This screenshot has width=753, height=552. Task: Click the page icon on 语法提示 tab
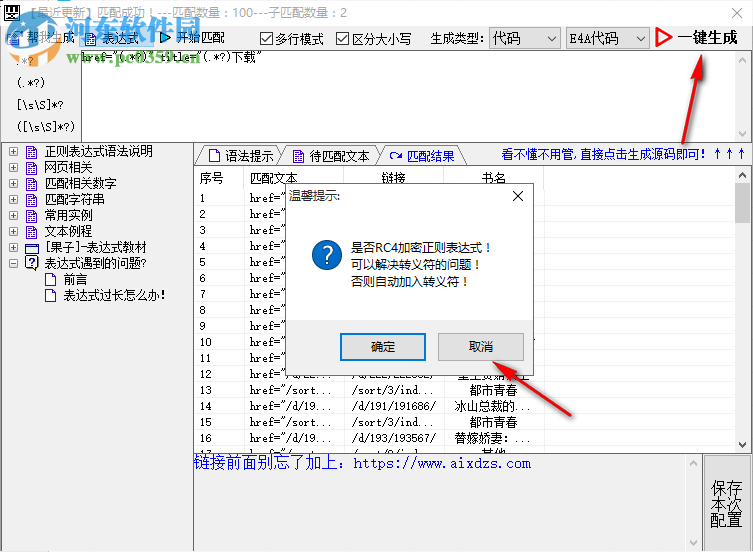[x=214, y=156]
